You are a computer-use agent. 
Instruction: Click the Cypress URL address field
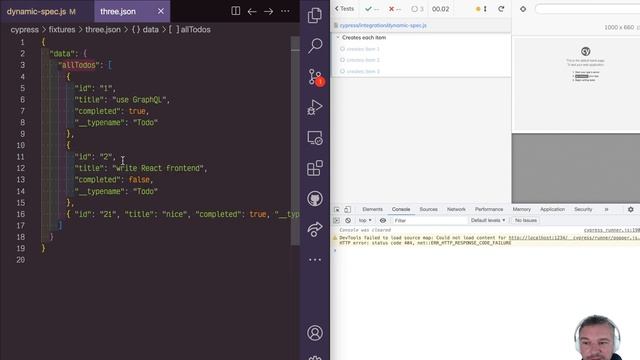coord(587,9)
